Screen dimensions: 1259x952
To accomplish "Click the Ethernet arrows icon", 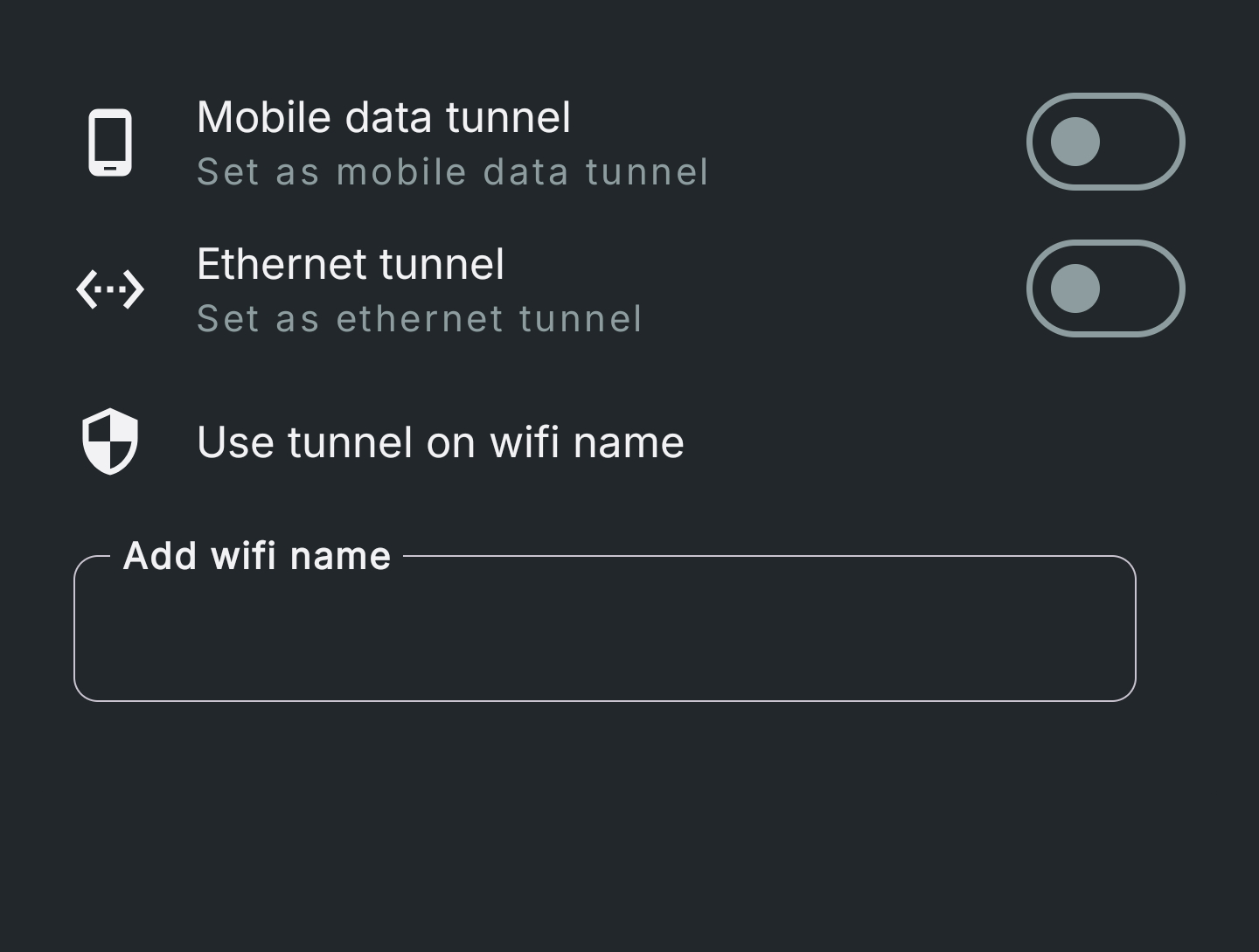I will point(110,289).
